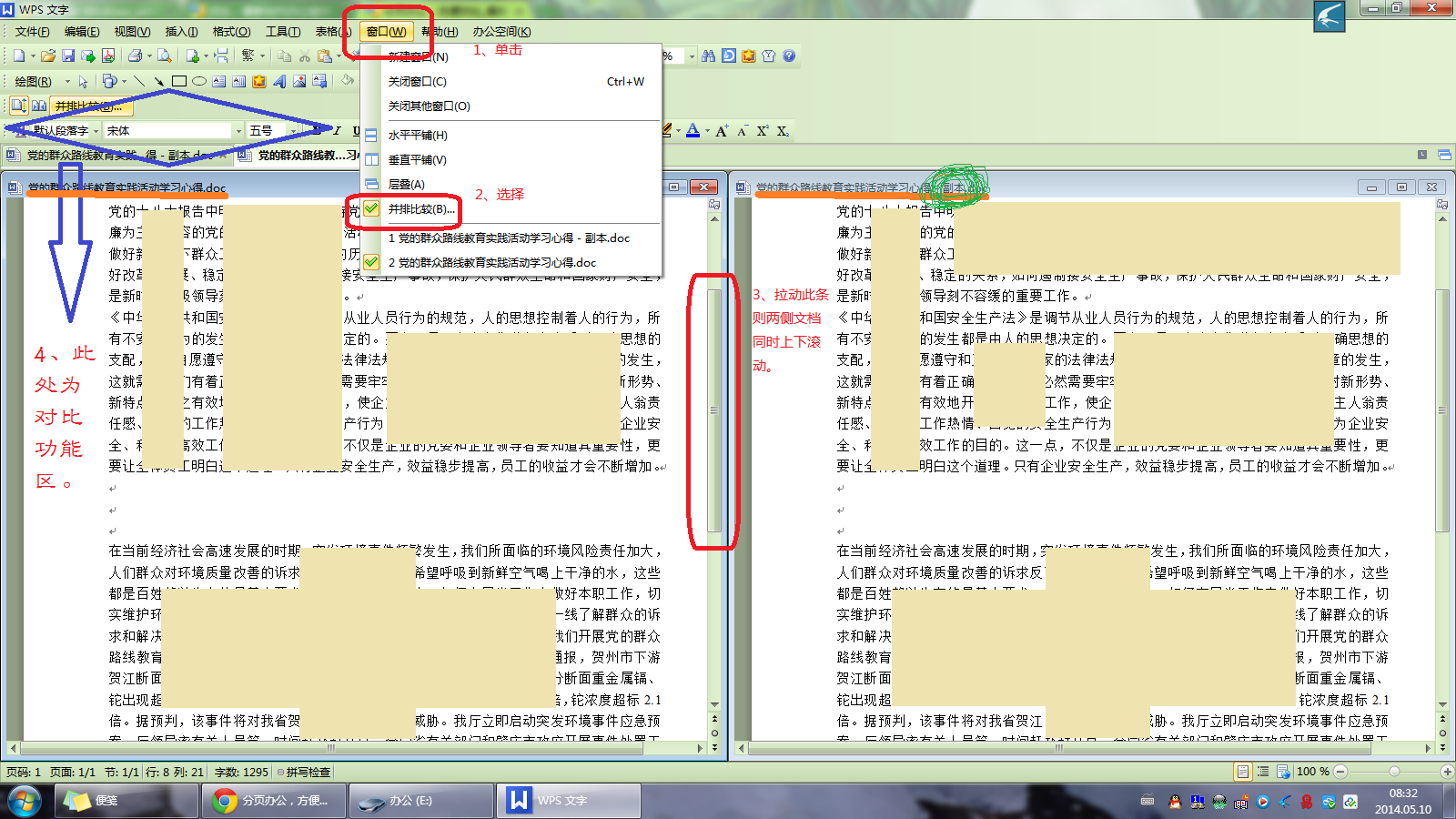The width and height of the screenshot is (1456, 819).
Task: Select checked document 2 in window list
Action: click(496, 262)
